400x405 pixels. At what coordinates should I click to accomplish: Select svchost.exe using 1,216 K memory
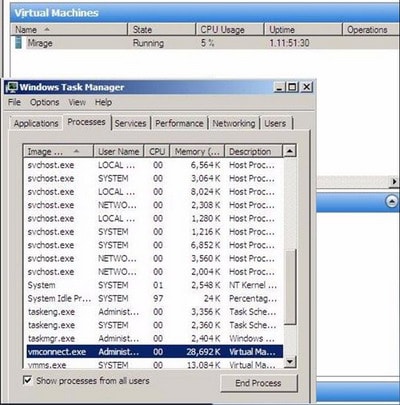155,232
